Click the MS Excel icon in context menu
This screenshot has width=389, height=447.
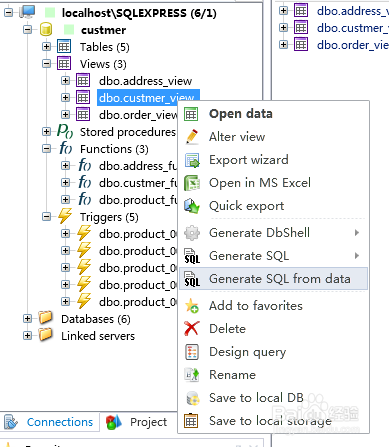[x=192, y=183]
